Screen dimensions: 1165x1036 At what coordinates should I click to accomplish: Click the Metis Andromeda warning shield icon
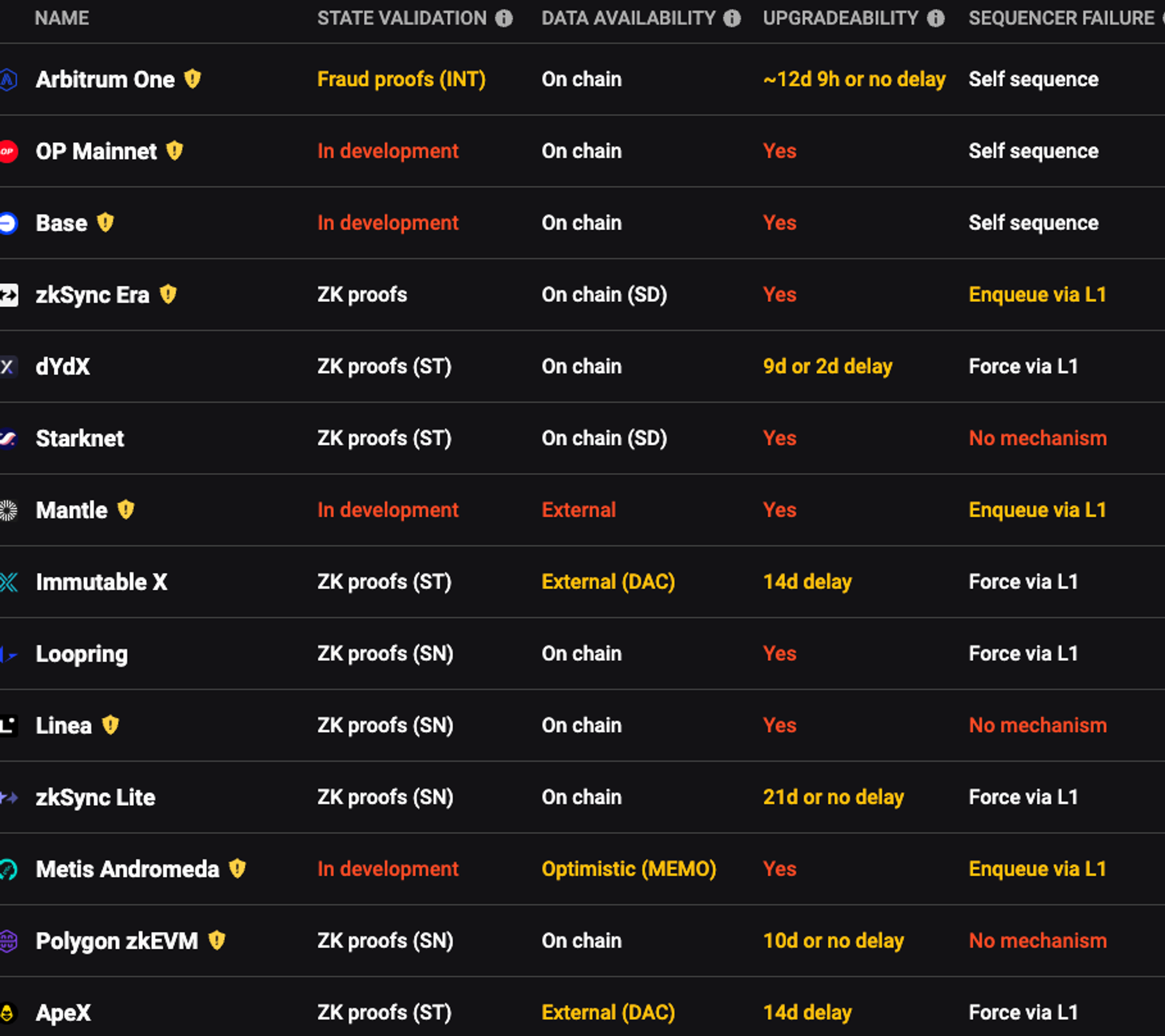(x=237, y=869)
